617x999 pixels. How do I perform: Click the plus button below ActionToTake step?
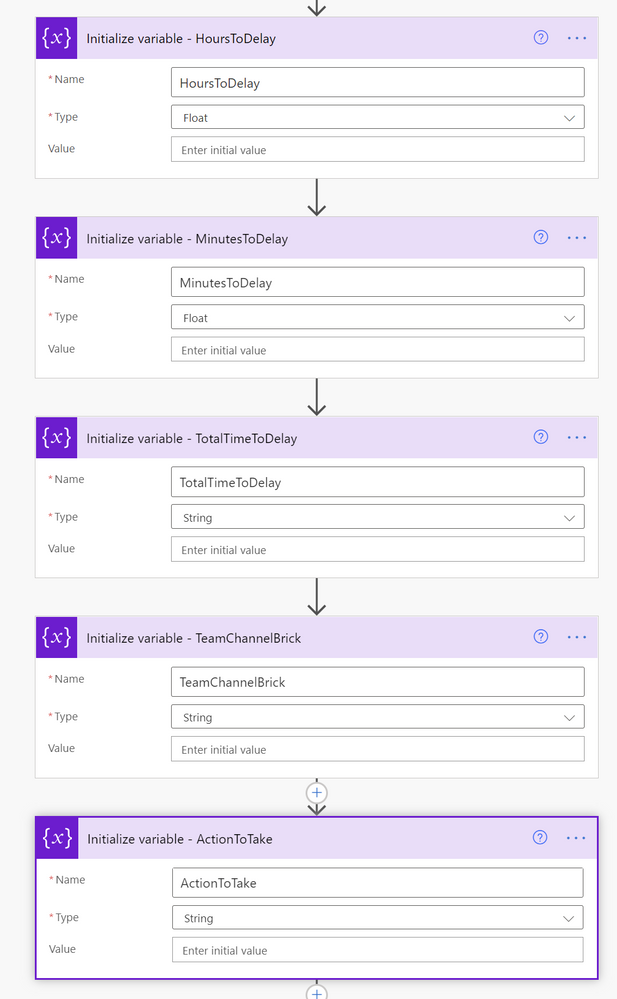tap(316, 993)
